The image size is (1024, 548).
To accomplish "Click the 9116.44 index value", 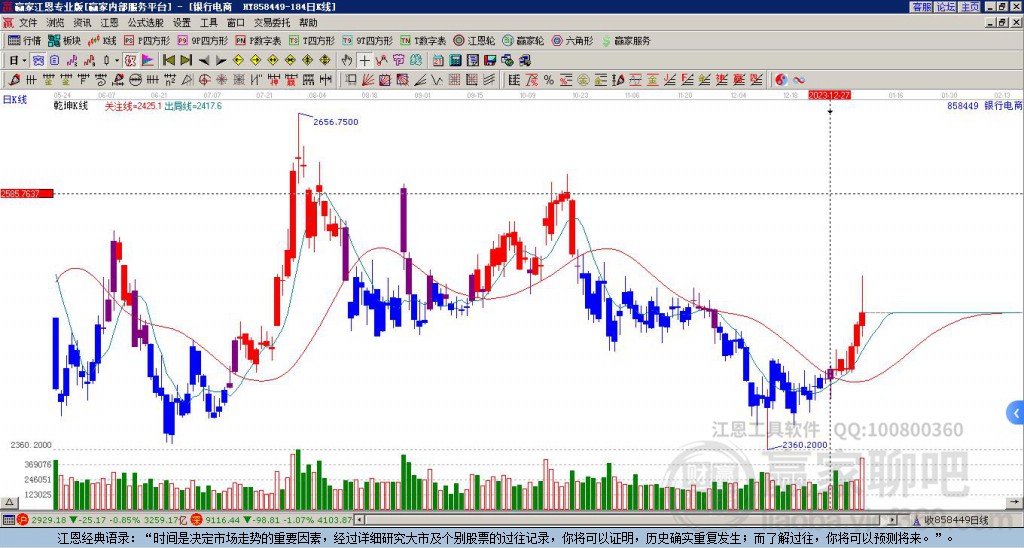I will pos(223,520).
